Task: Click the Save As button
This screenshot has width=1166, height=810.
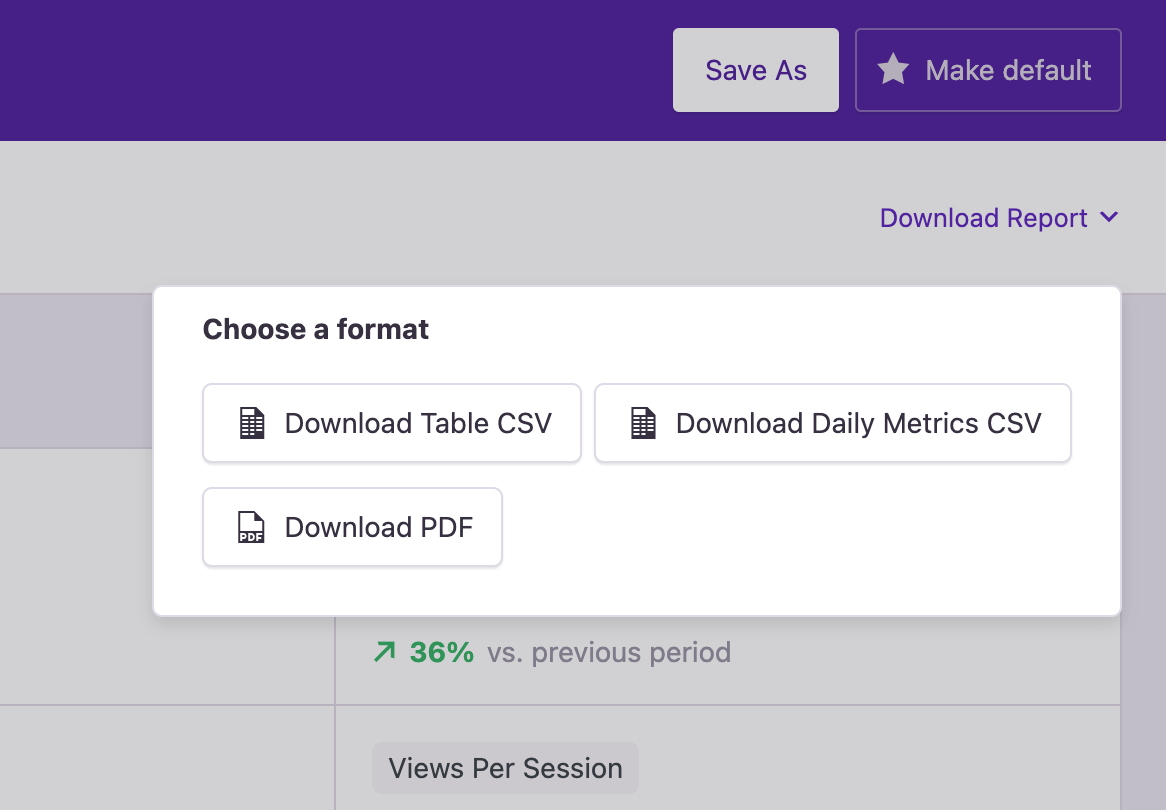Action: point(755,70)
